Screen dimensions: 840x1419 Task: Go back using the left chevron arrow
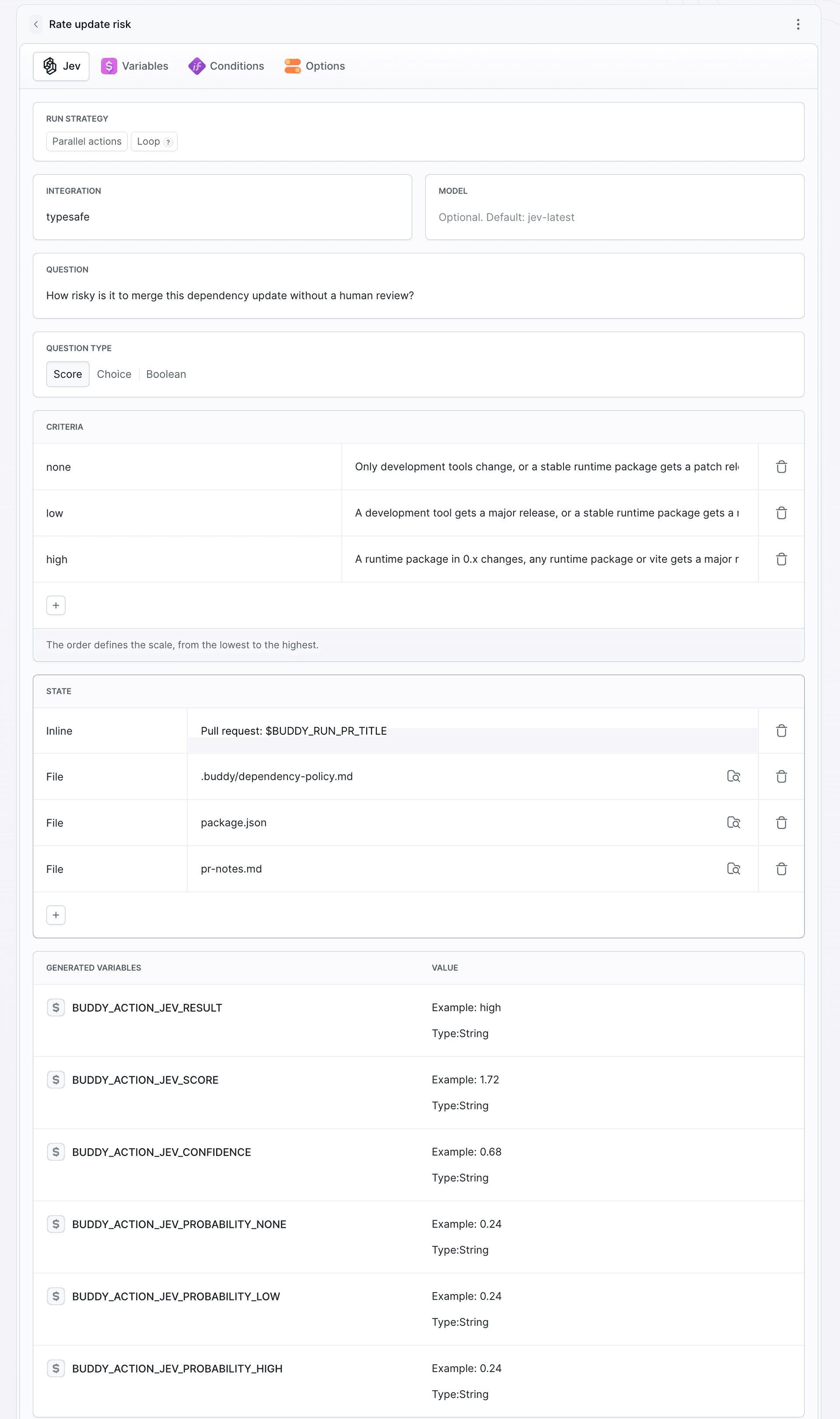click(x=36, y=25)
